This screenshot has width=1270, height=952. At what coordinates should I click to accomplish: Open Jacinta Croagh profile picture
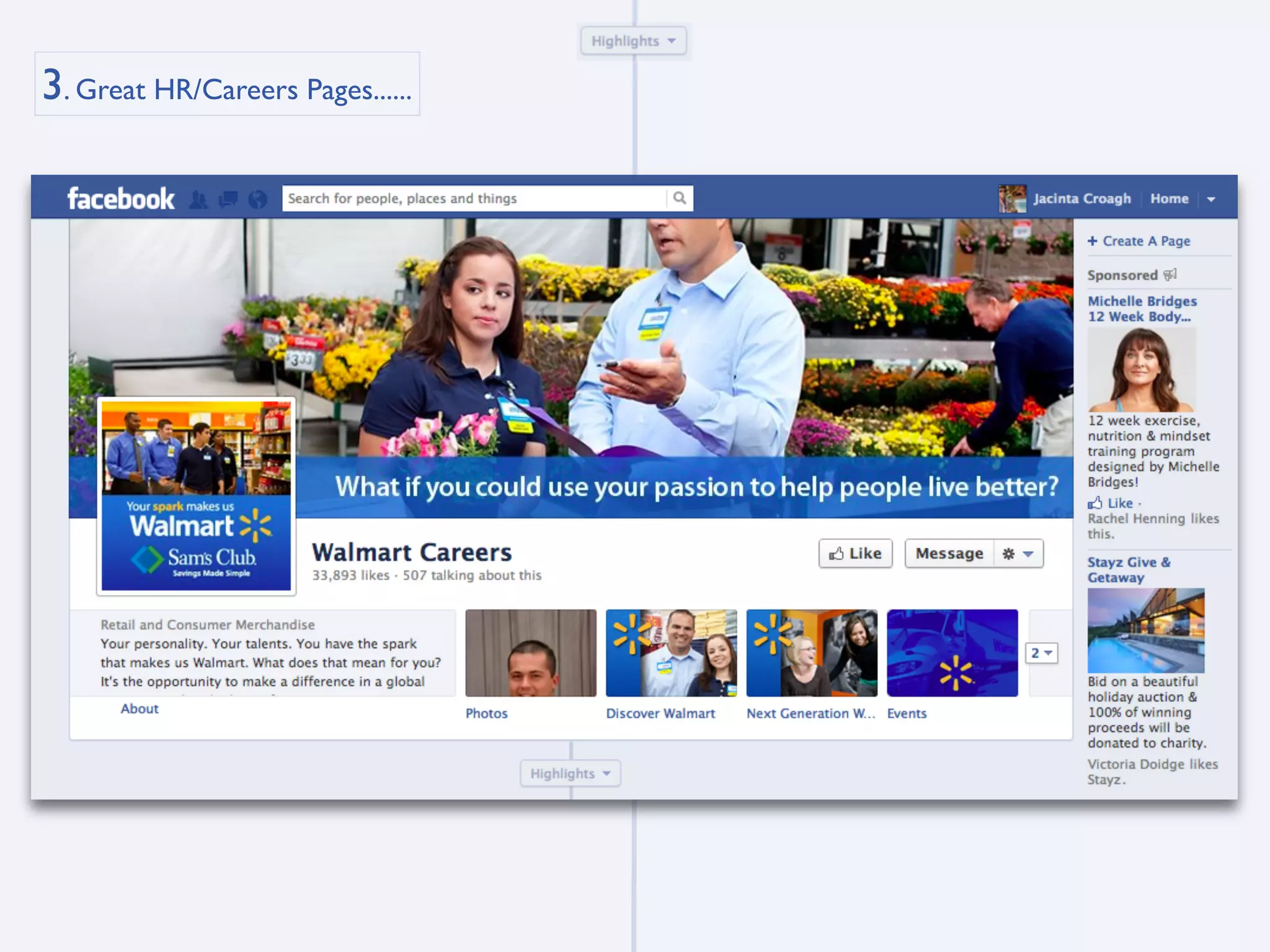pyautogui.click(x=1012, y=199)
